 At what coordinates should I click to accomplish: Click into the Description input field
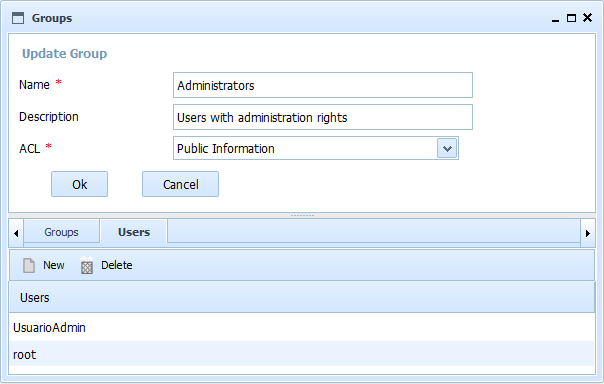pyautogui.click(x=323, y=117)
